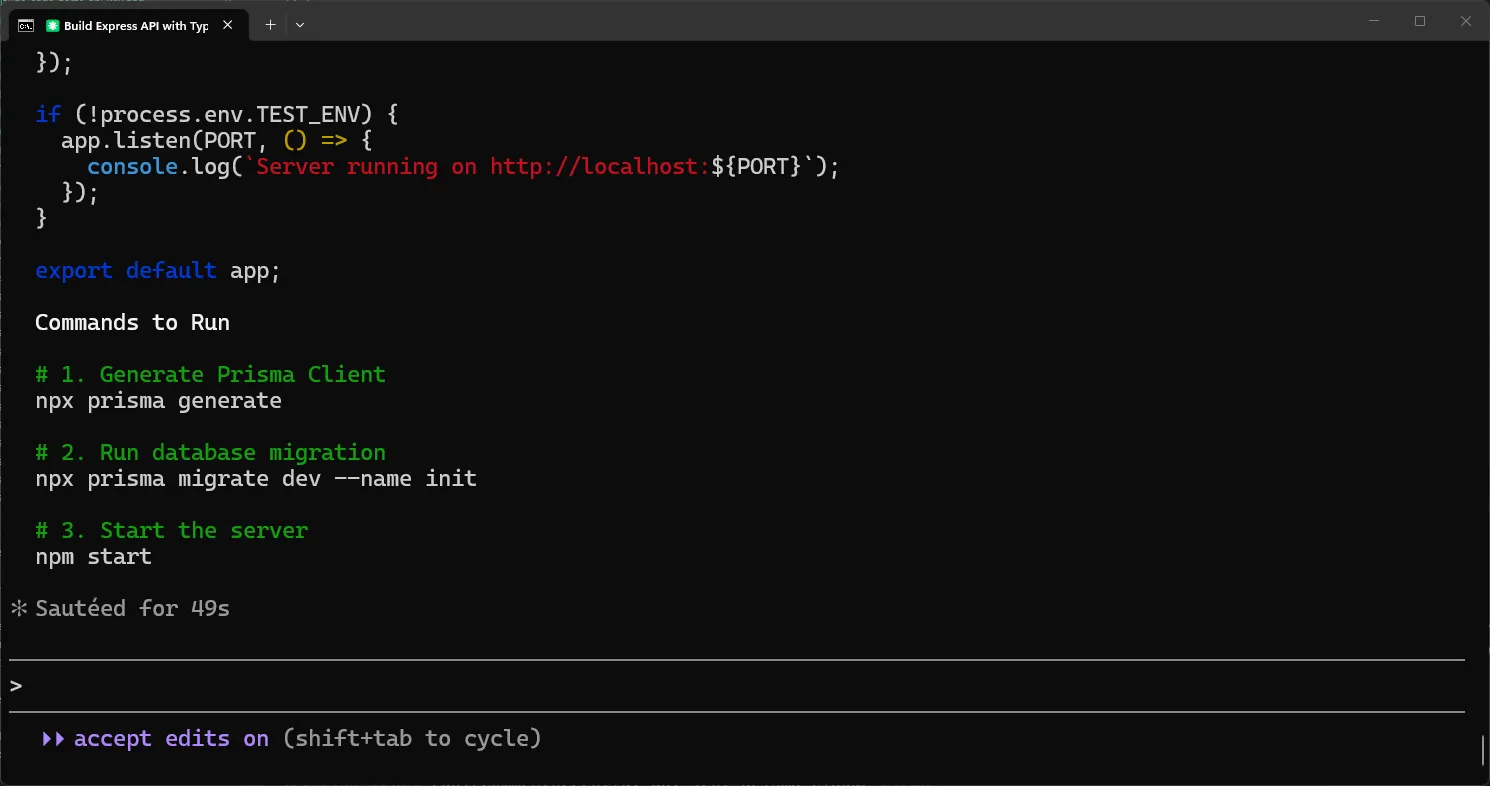Open a new terminal tab with the plus icon
The height and width of the screenshot is (786, 1490).
(x=270, y=25)
